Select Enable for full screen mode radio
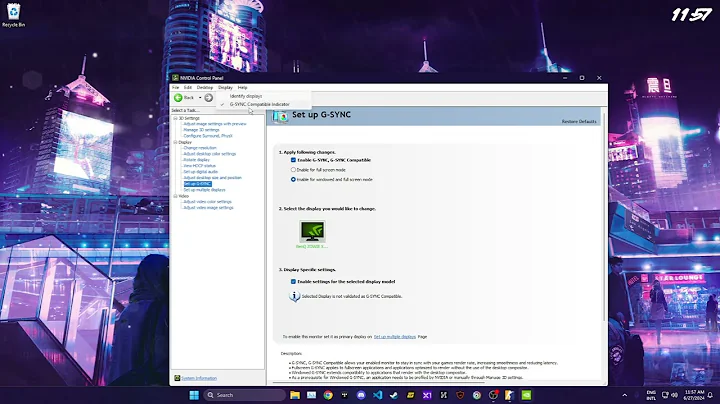The image size is (720, 404). [293, 170]
